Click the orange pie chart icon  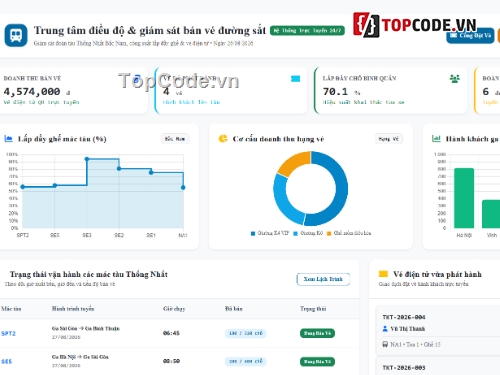[x=223, y=138]
